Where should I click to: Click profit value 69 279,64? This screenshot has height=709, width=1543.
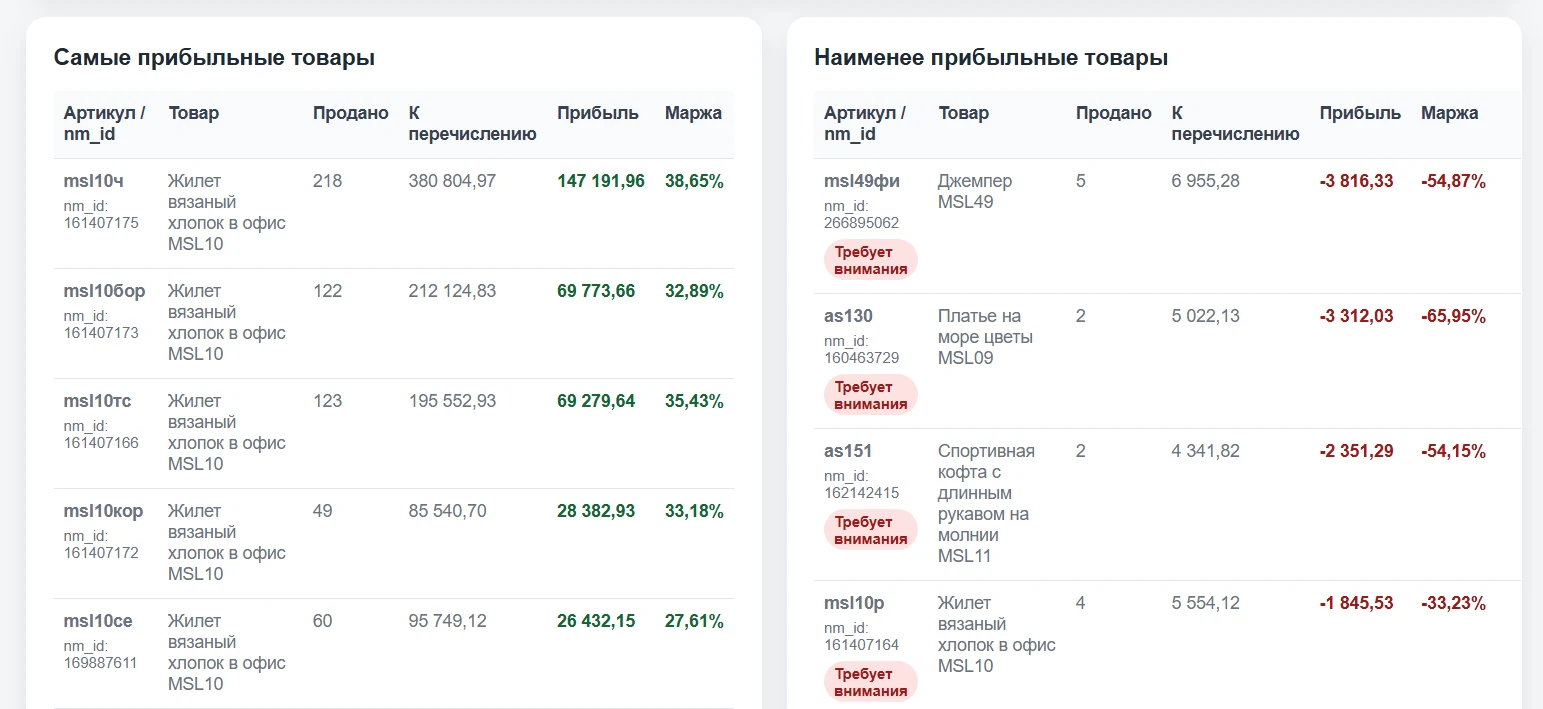[596, 401]
